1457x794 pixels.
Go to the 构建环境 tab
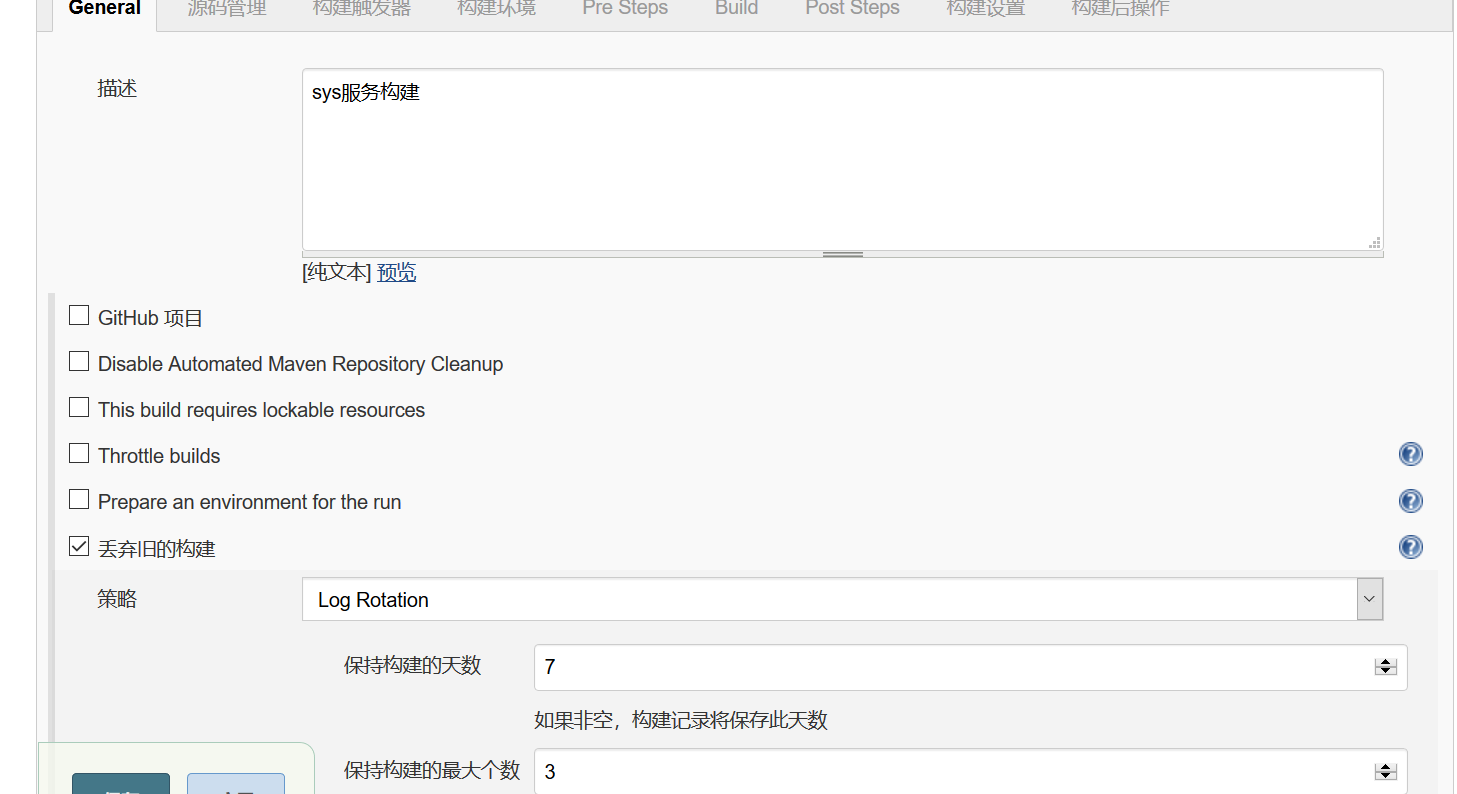[496, 10]
